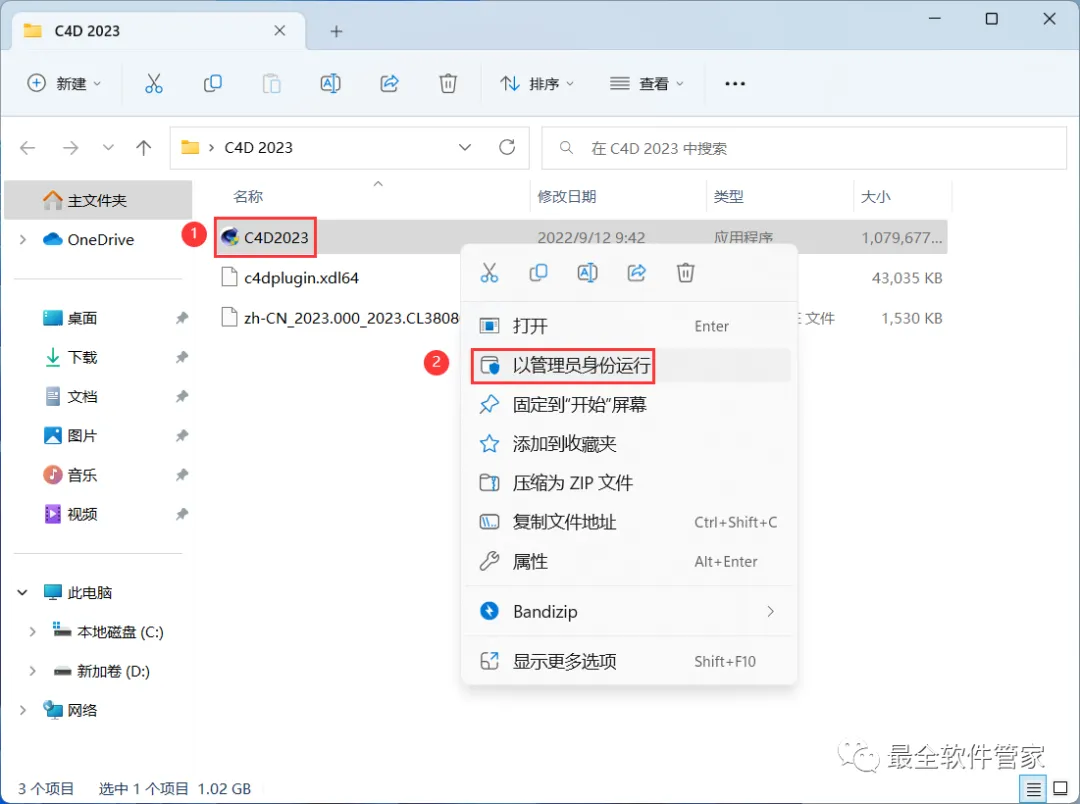Expand the Bandizip submenu arrow
This screenshot has height=804, width=1080.
click(x=770, y=611)
